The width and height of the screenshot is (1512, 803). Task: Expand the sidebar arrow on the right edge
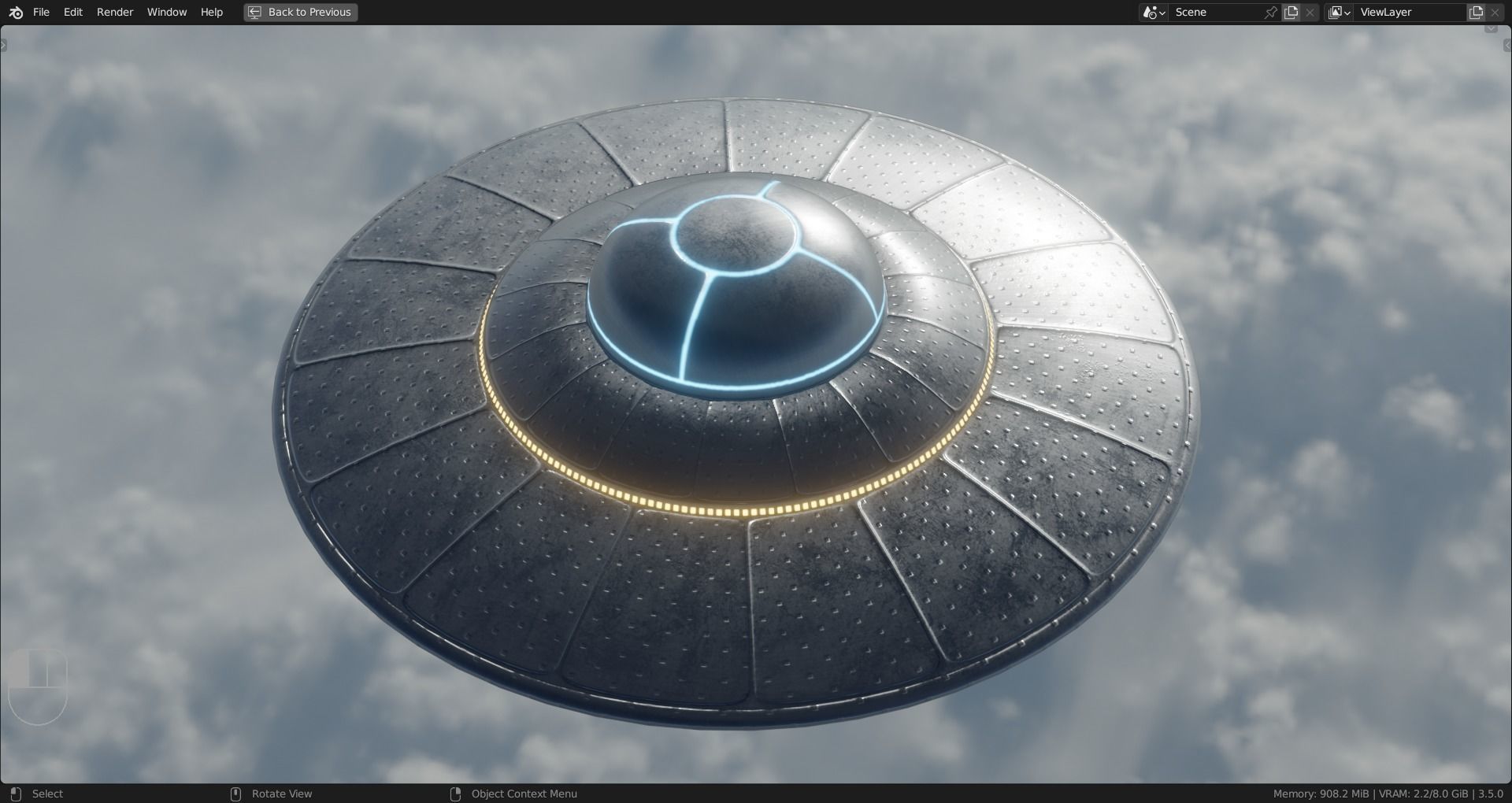coord(1507,46)
